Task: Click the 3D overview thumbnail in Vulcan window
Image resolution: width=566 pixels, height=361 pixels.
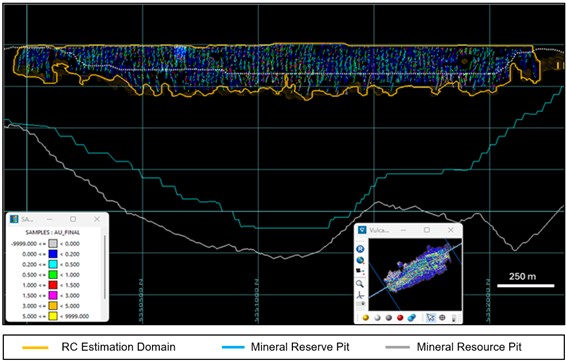Action: point(414,274)
